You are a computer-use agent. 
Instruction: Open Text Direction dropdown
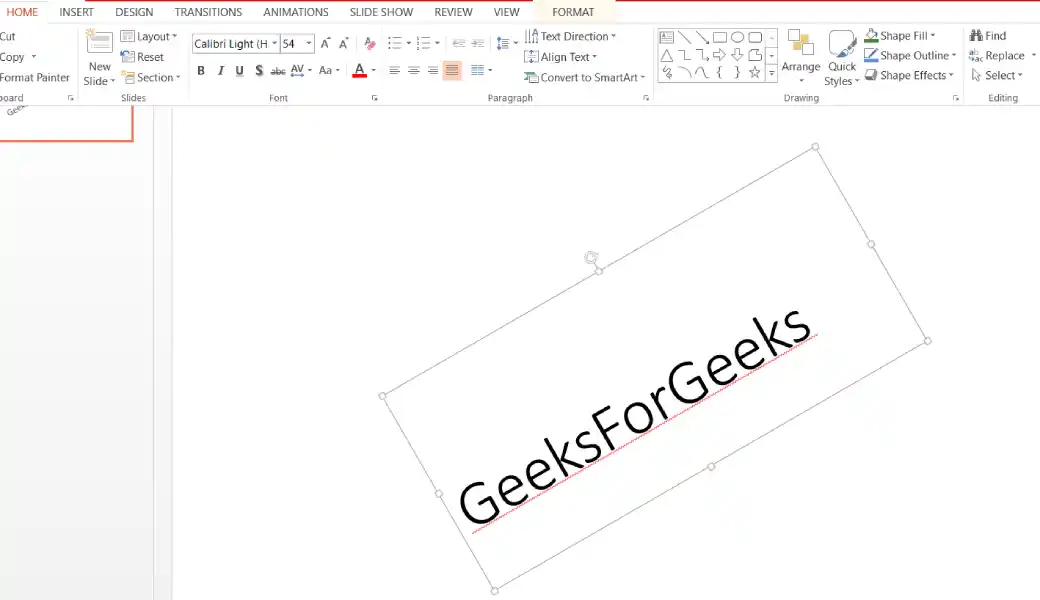point(570,36)
